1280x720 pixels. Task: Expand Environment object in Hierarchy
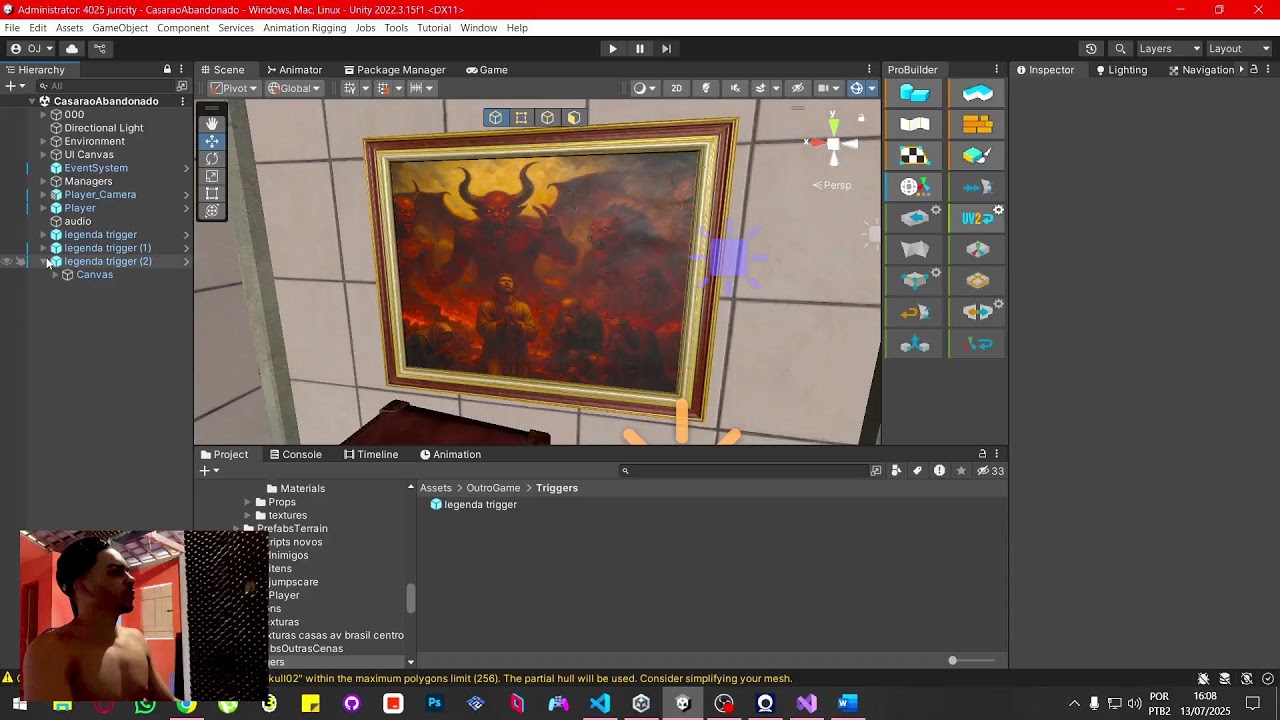pos(44,141)
